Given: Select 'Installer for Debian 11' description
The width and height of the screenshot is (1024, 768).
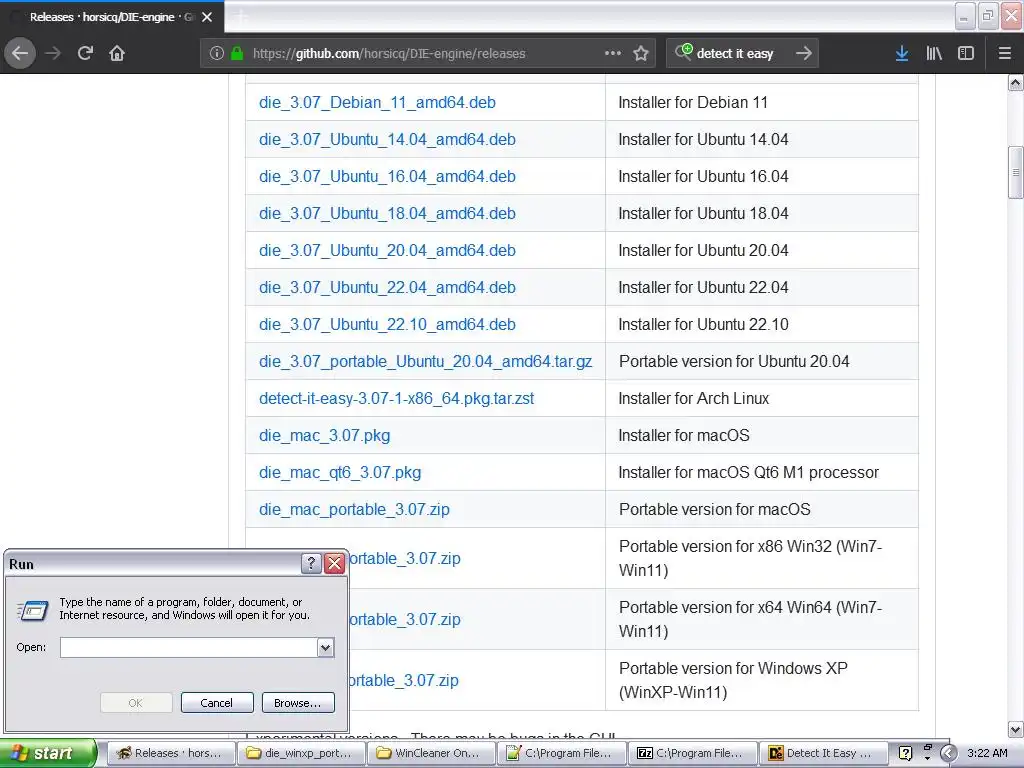Looking at the screenshot, I should pos(693,103).
